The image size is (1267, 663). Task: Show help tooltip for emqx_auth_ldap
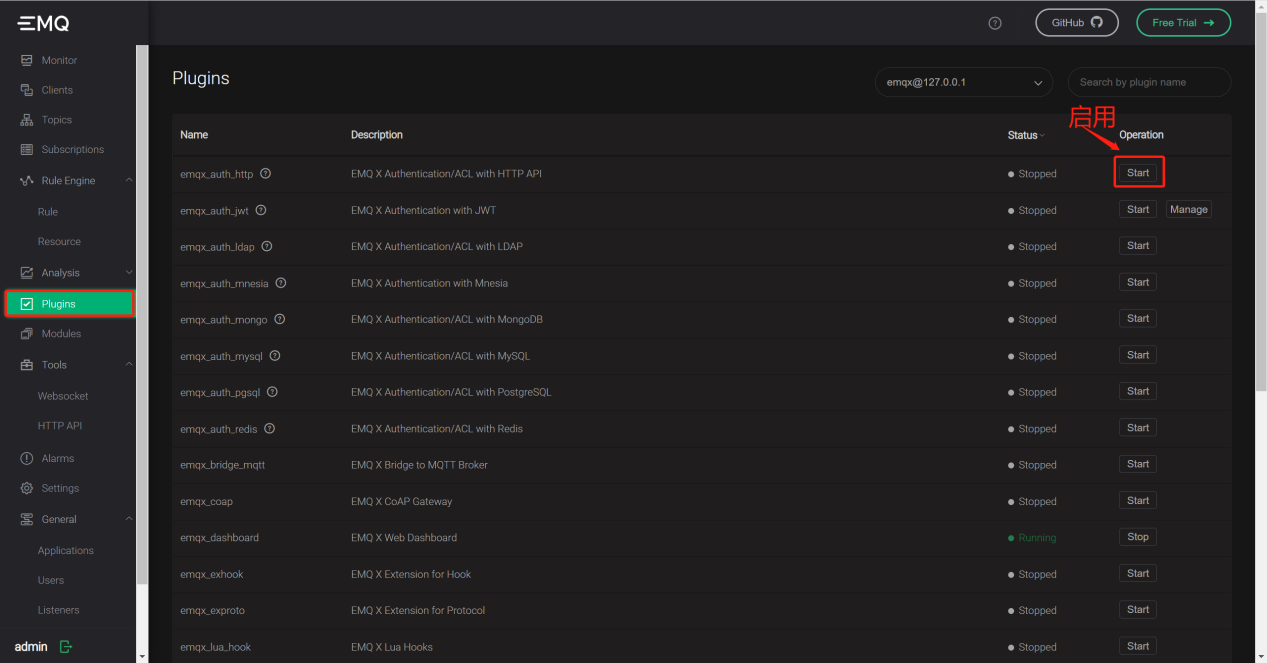click(267, 246)
